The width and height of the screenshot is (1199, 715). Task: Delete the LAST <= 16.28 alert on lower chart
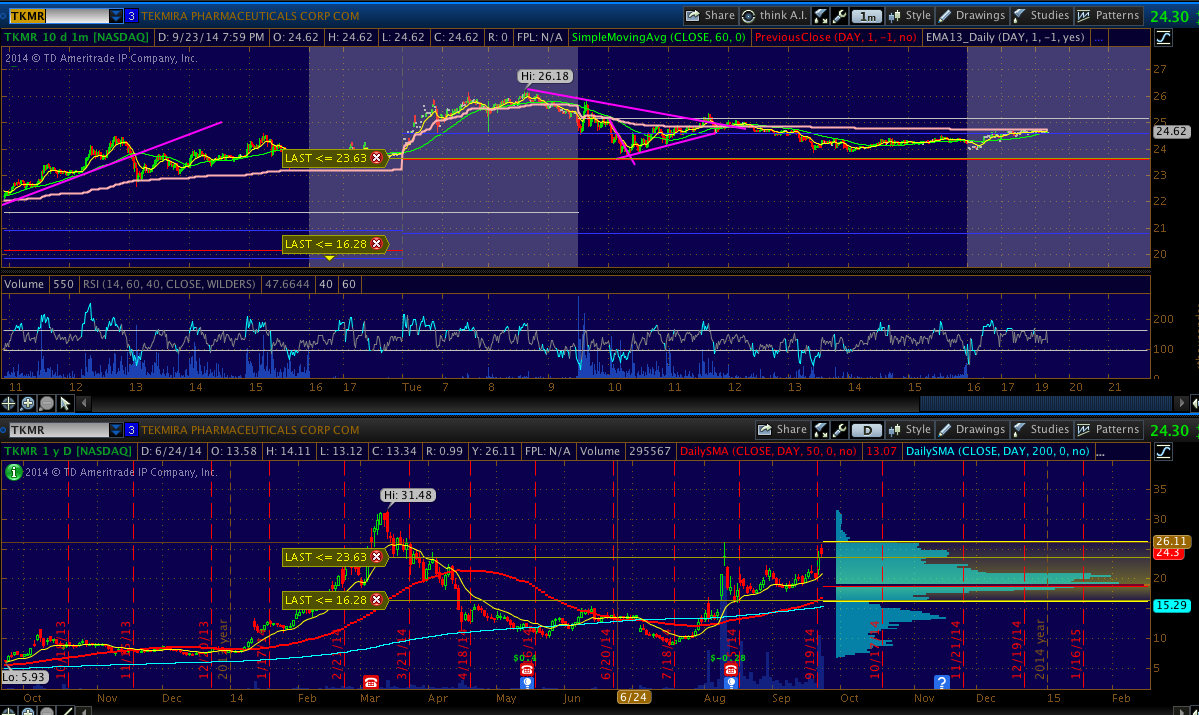(x=376, y=600)
